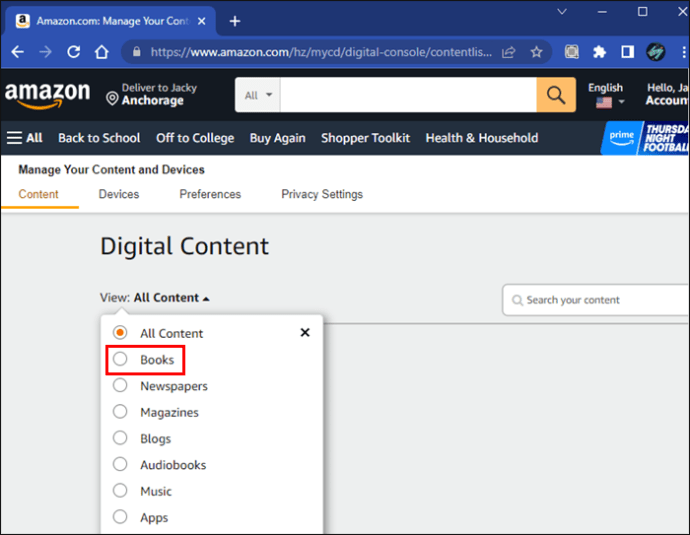Click the share page icon in address bar

click(x=508, y=52)
